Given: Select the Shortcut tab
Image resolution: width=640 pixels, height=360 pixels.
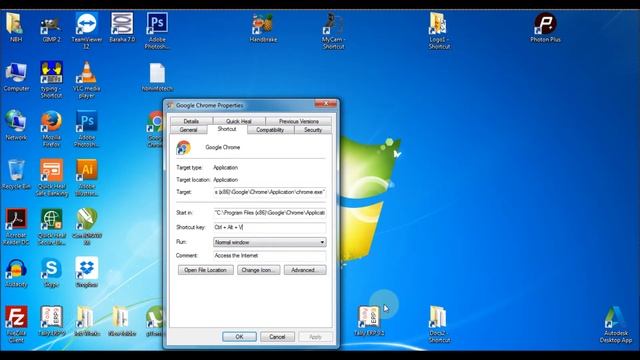Looking at the screenshot, I should click(x=227, y=129).
